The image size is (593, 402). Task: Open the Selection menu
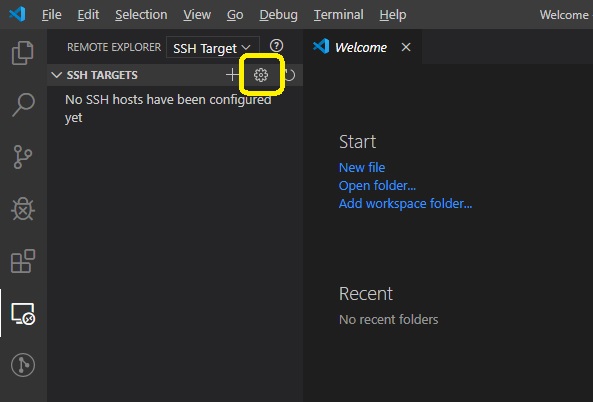pyautogui.click(x=141, y=14)
